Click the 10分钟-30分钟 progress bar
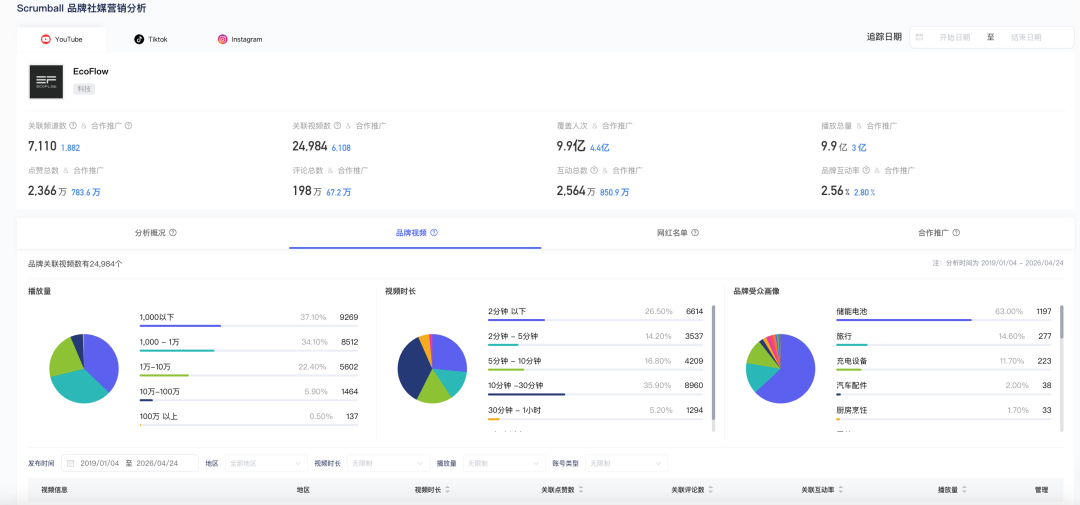This screenshot has width=1080, height=505. point(596,394)
